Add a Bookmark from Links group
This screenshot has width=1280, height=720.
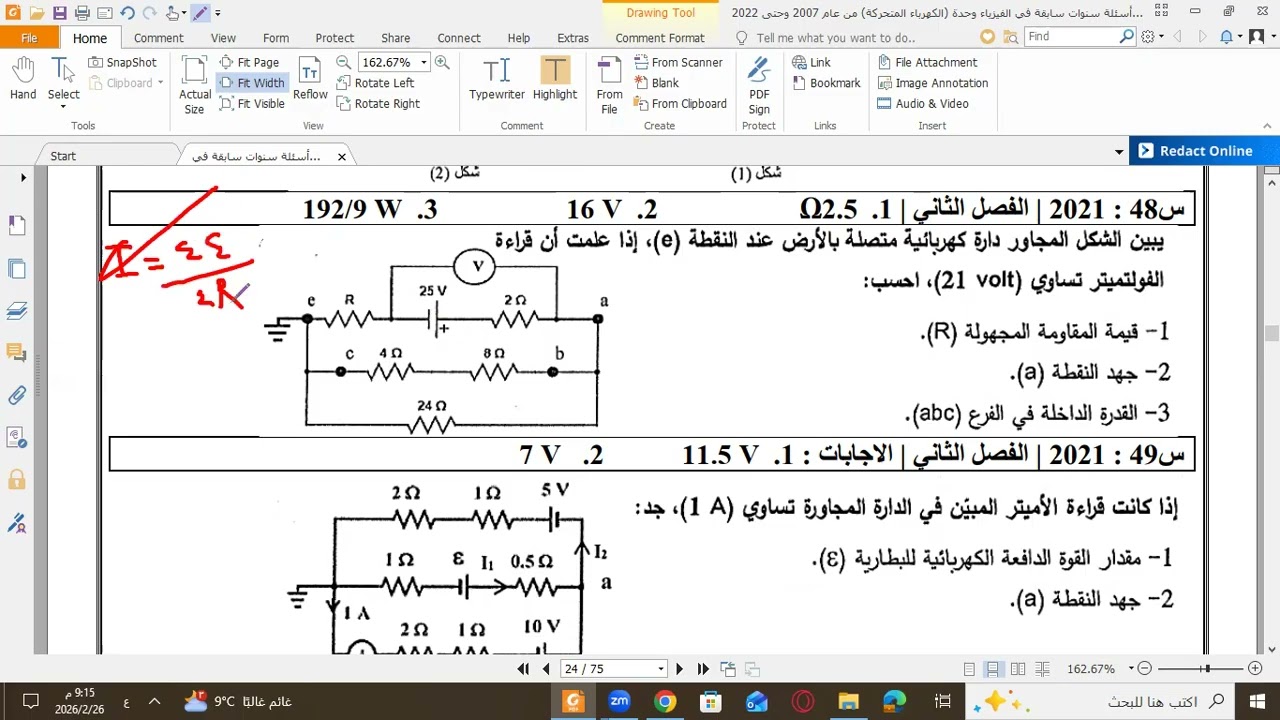click(x=826, y=83)
